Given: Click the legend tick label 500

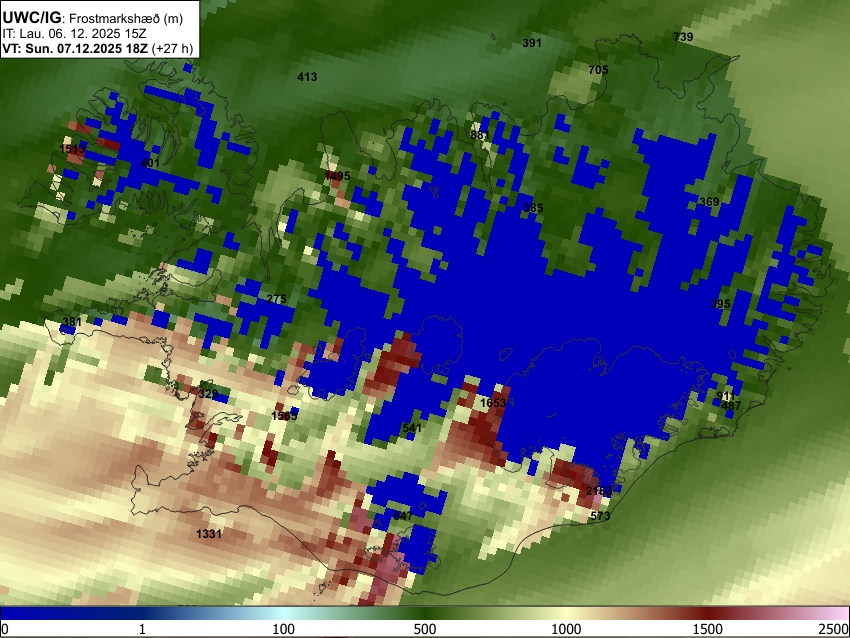Looking at the screenshot, I should point(425,629).
